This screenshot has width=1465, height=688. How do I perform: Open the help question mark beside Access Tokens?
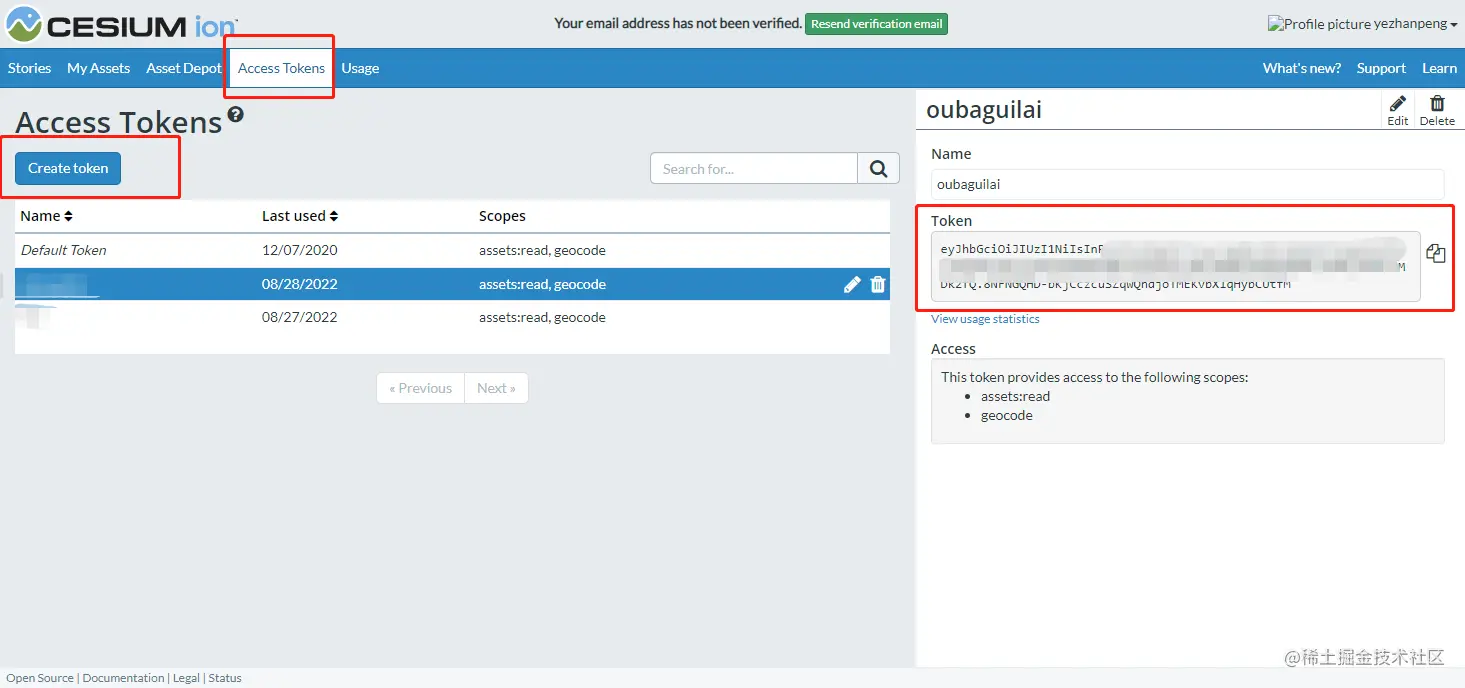[x=236, y=114]
